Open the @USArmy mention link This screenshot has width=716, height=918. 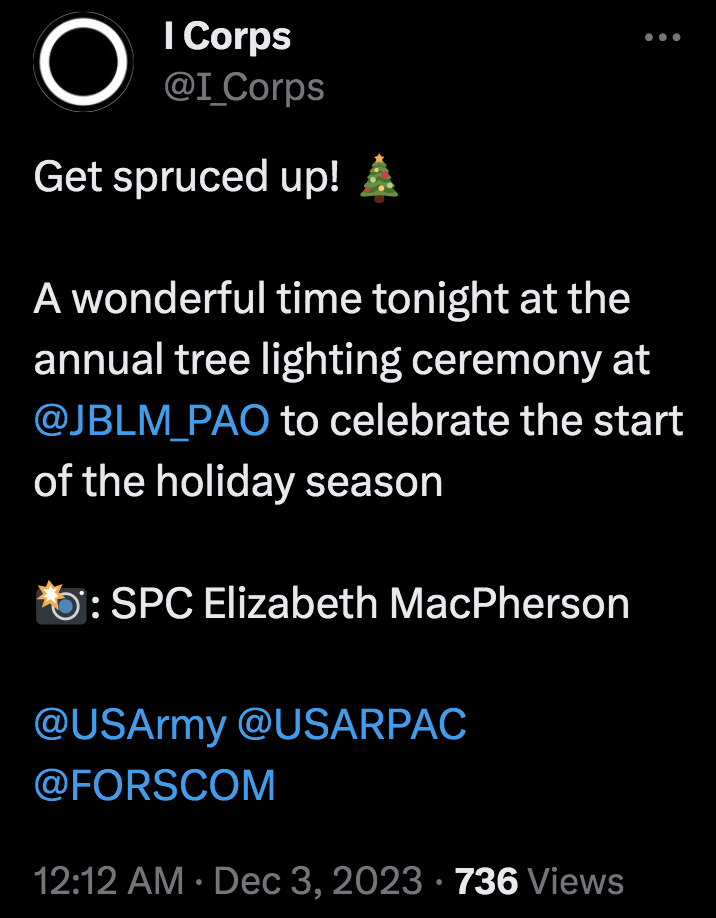[x=130, y=725]
